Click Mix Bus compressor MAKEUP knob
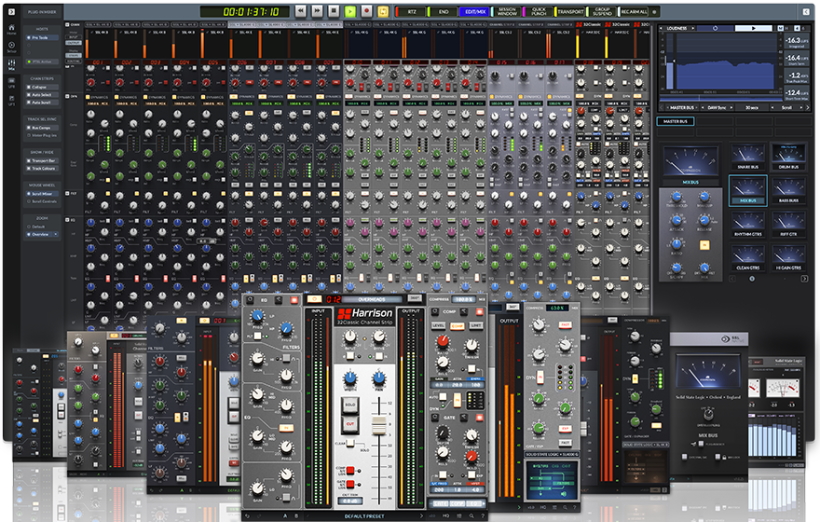820x522 pixels. [x=704, y=197]
